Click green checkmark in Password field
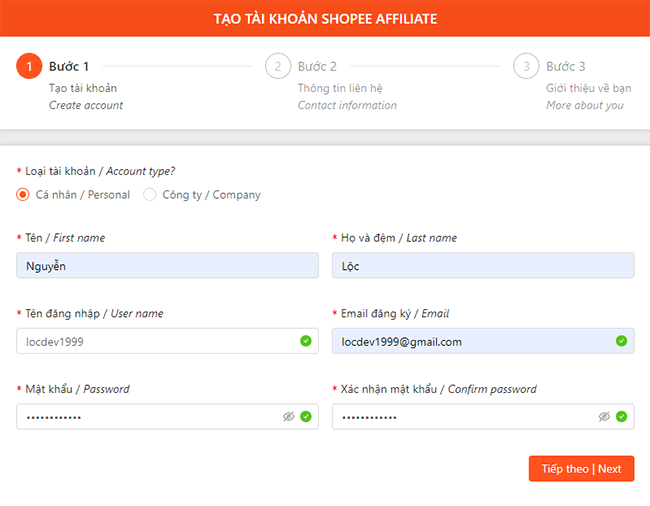The image size is (650, 506). pyautogui.click(x=305, y=416)
